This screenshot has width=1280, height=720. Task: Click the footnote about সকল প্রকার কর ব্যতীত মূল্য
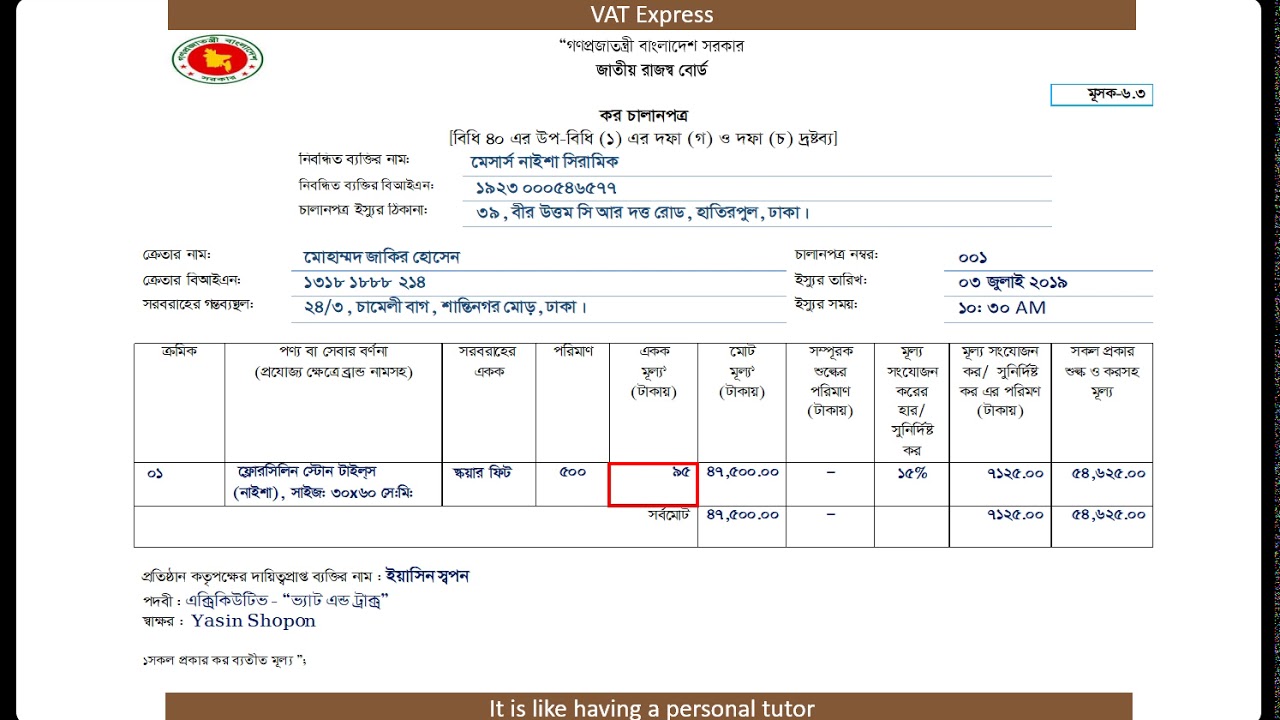tap(224, 661)
